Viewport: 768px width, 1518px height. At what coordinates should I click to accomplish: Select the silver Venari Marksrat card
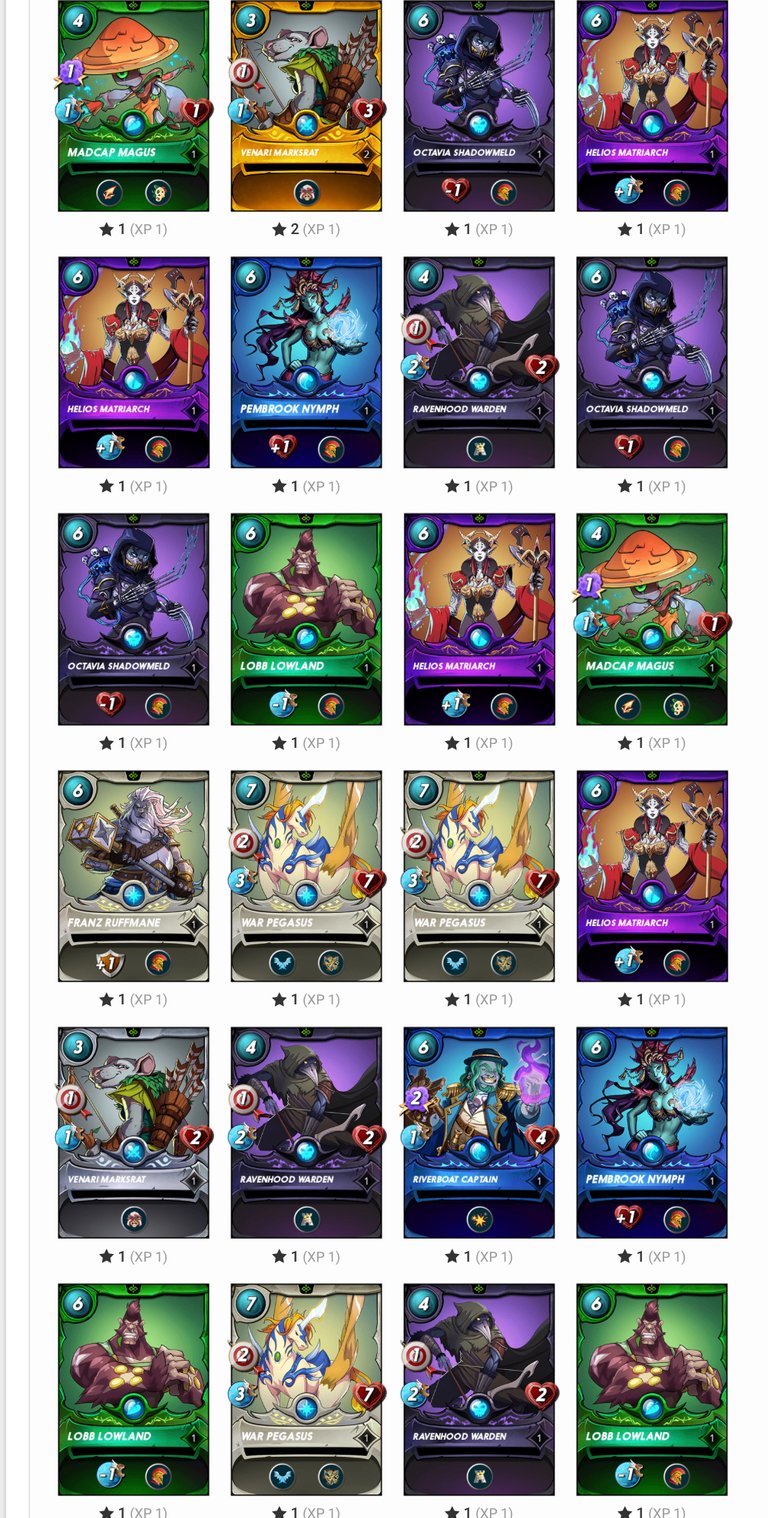click(133, 1133)
